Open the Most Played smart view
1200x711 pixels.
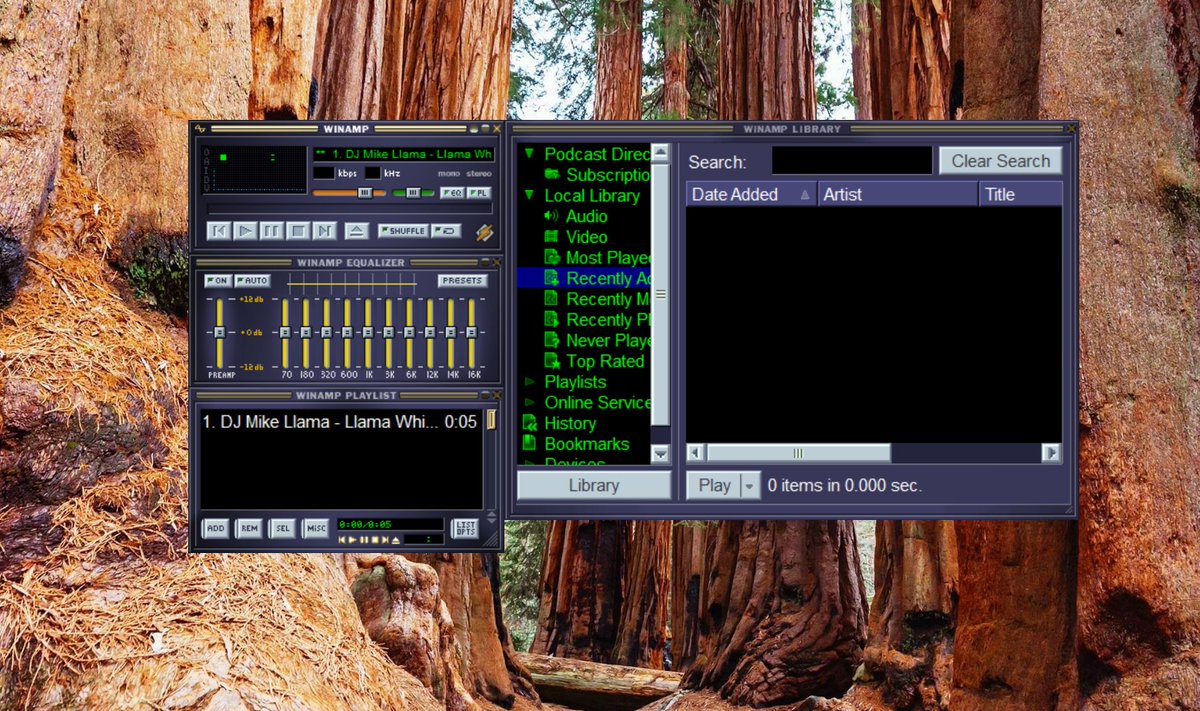coord(598,258)
